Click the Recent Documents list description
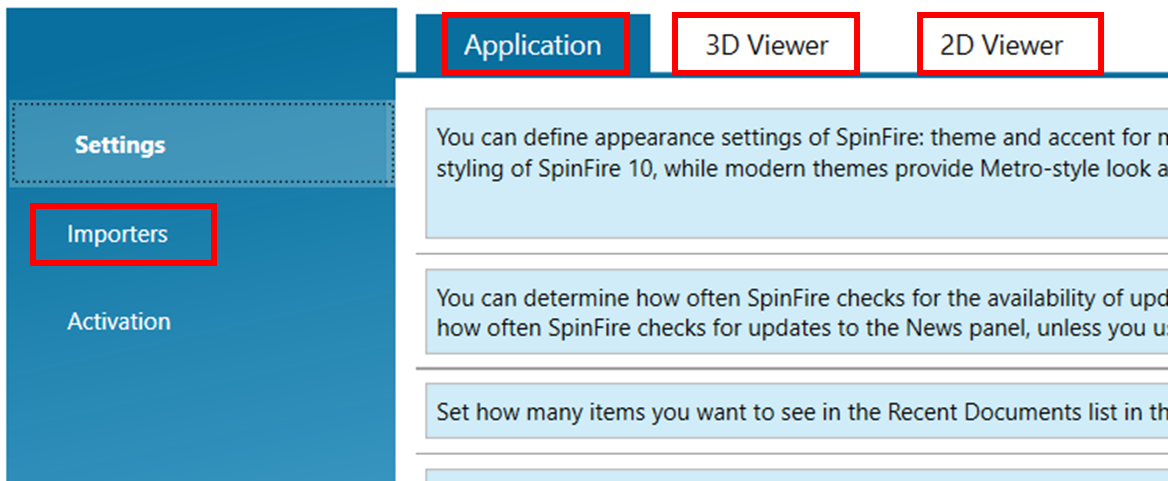The width and height of the screenshot is (1168, 481). point(796,411)
